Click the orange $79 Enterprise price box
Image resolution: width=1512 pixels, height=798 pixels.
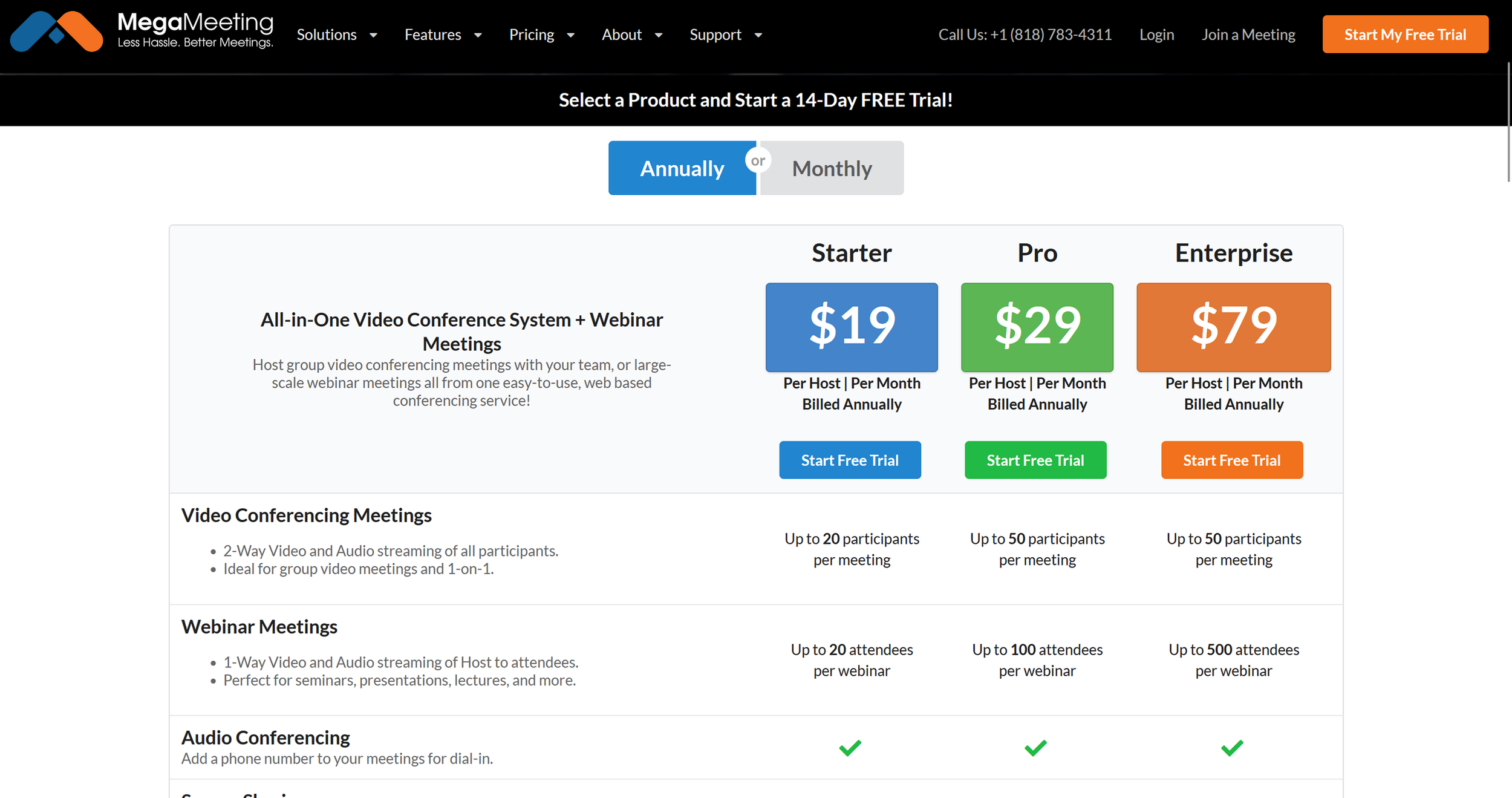click(1233, 327)
